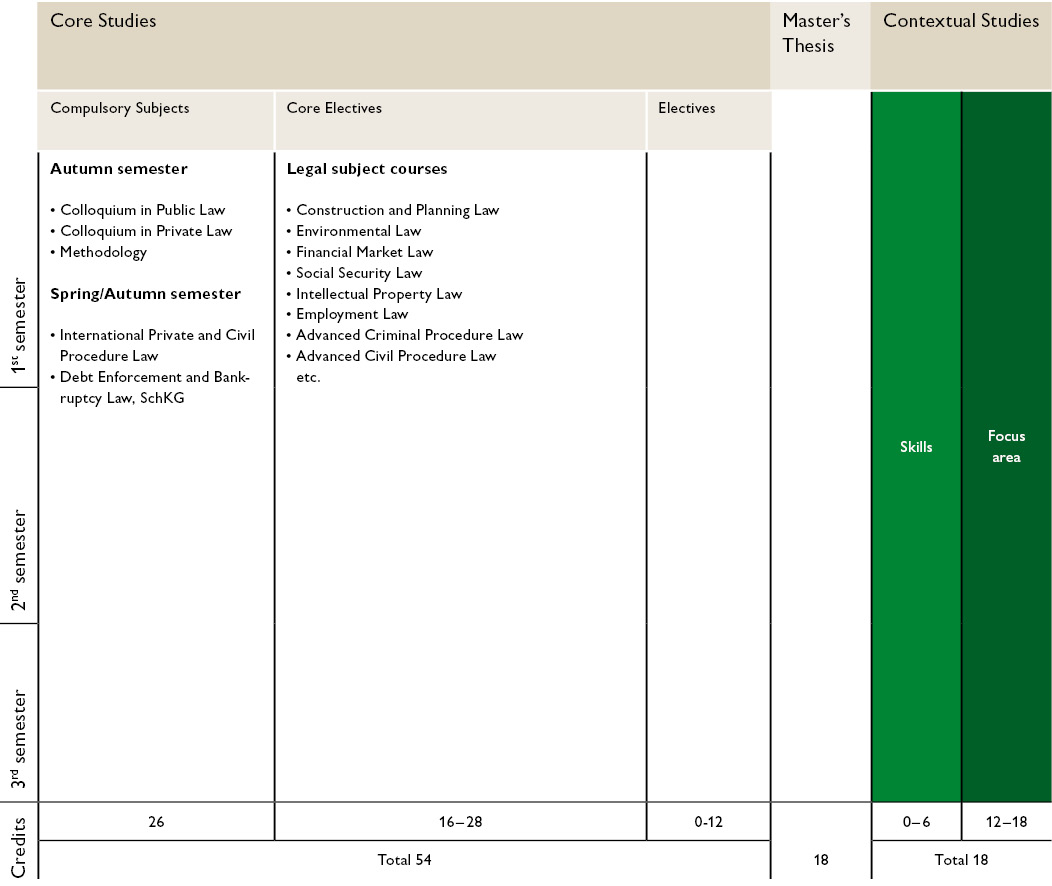Click the Electives column heading
This screenshot has height=886, width=1052.
point(686,108)
